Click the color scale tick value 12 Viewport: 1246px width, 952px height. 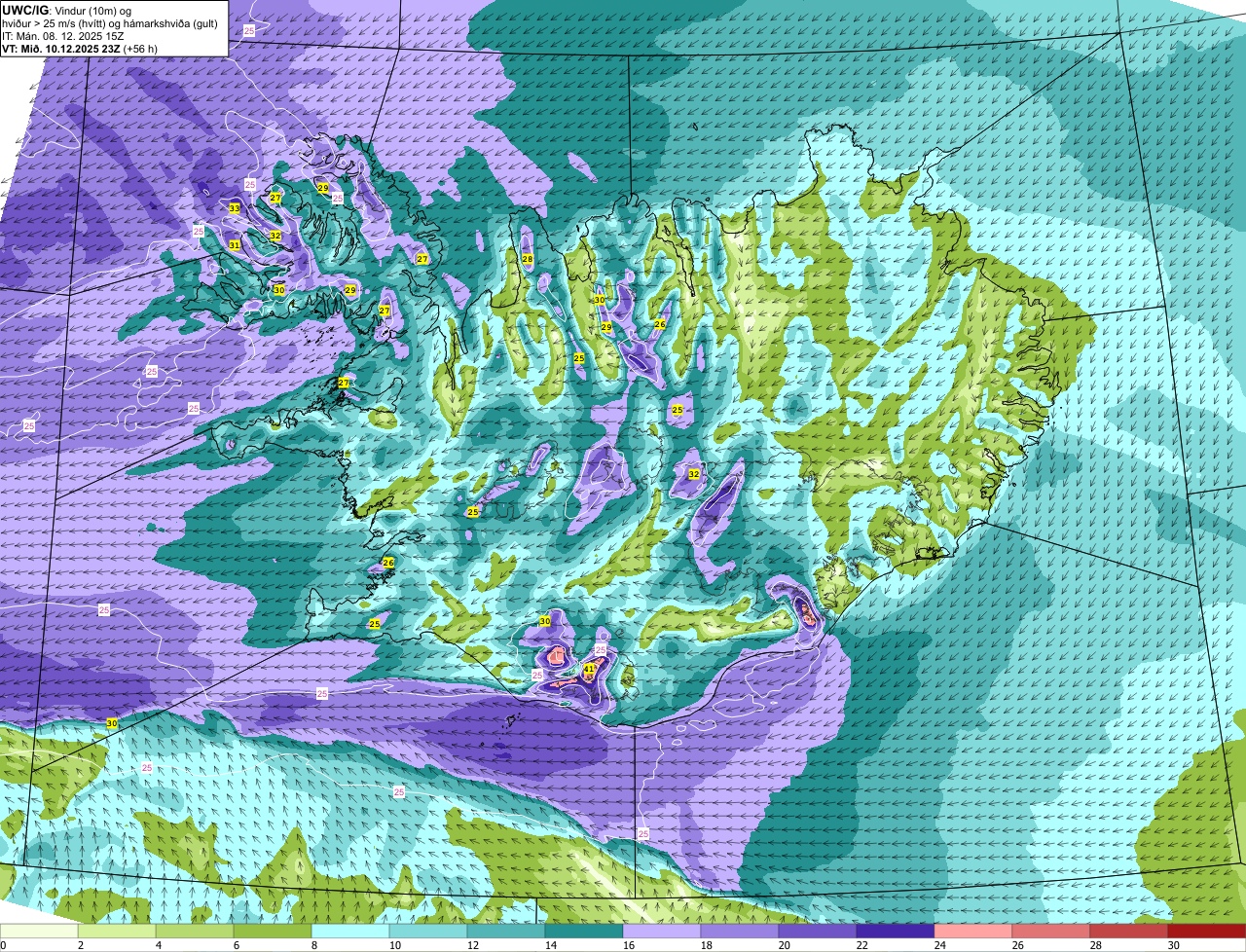(x=473, y=945)
